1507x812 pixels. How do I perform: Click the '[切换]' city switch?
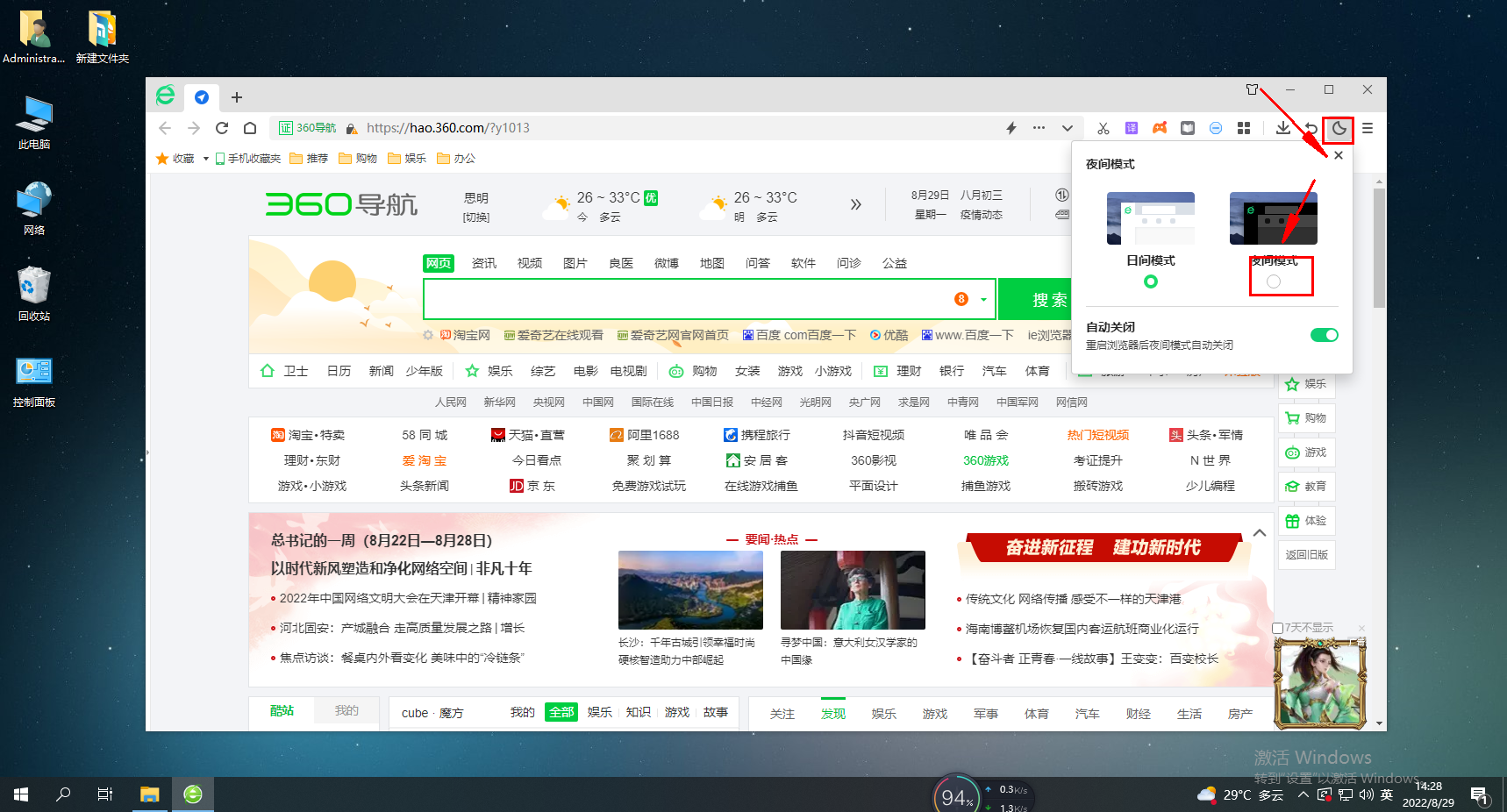(476, 217)
